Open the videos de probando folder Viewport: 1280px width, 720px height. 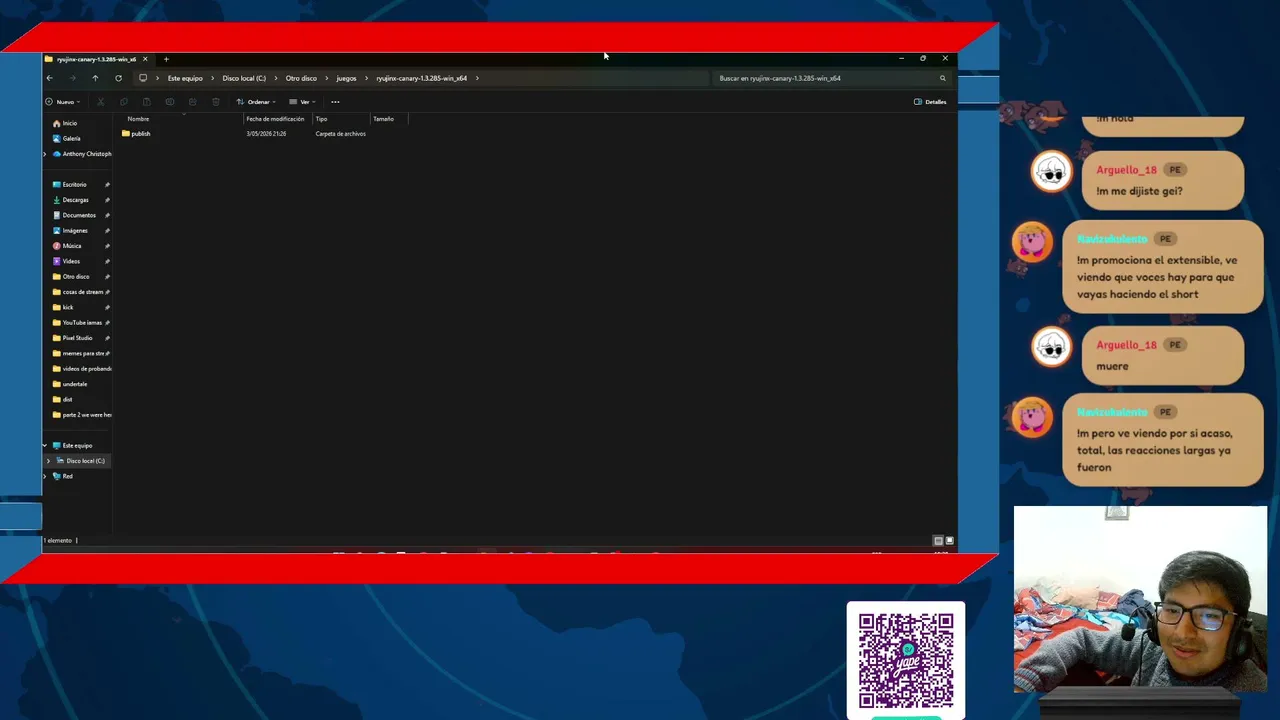tap(82, 369)
